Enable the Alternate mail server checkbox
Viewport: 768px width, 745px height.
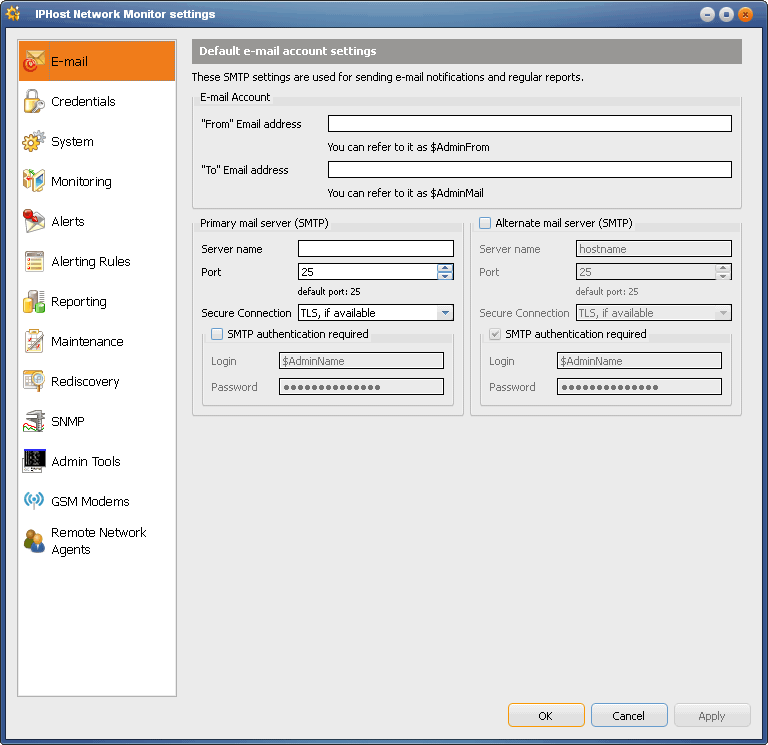coord(485,223)
